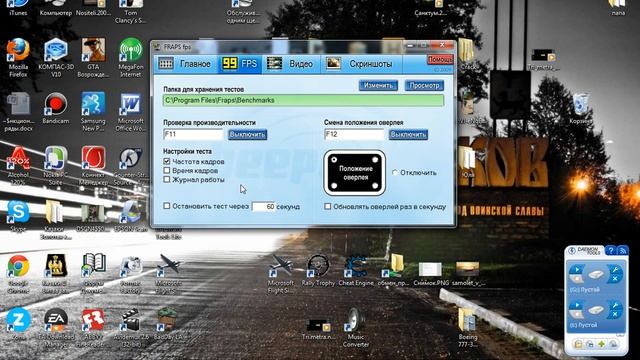Enable Обновлять оверлей раз в секунду
The width and height of the screenshot is (640, 360).
pyautogui.click(x=327, y=207)
